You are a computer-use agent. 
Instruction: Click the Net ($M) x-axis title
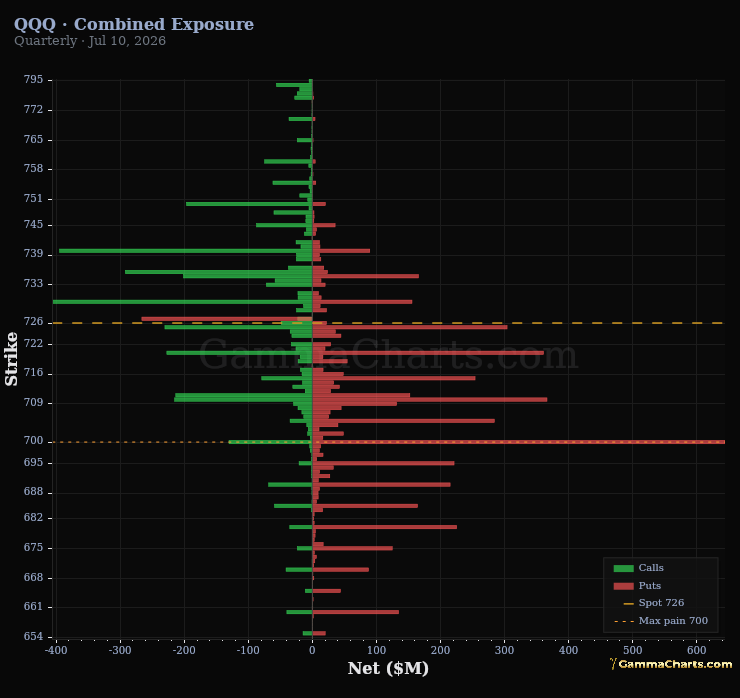[x=388, y=668]
